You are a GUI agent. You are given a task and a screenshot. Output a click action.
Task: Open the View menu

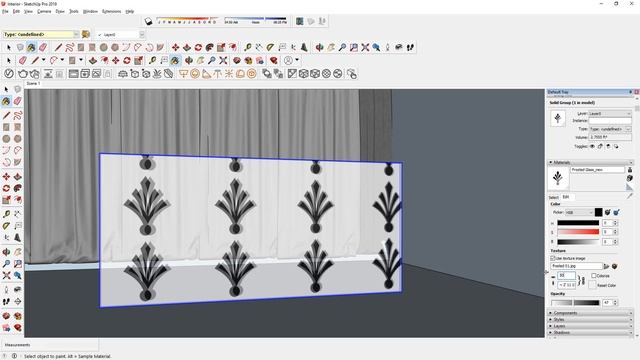pyautogui.click(x=28, y=11)
